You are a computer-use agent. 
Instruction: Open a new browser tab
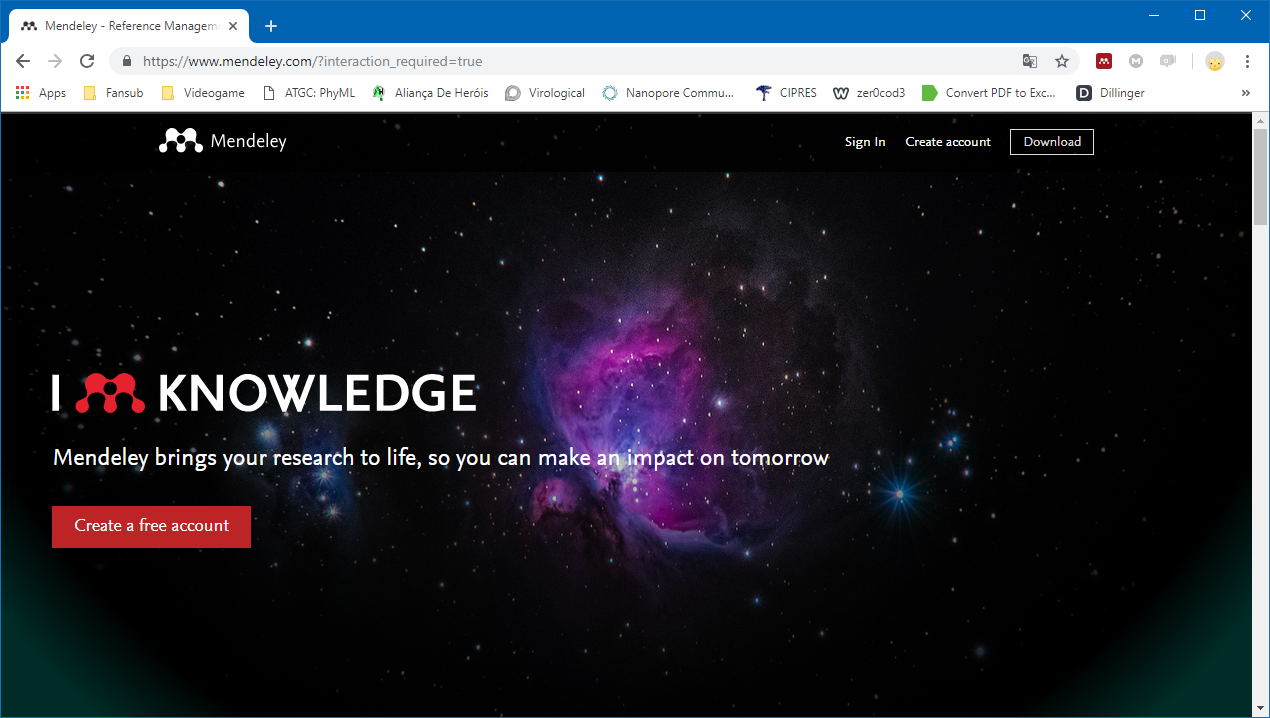coord(271,26)
